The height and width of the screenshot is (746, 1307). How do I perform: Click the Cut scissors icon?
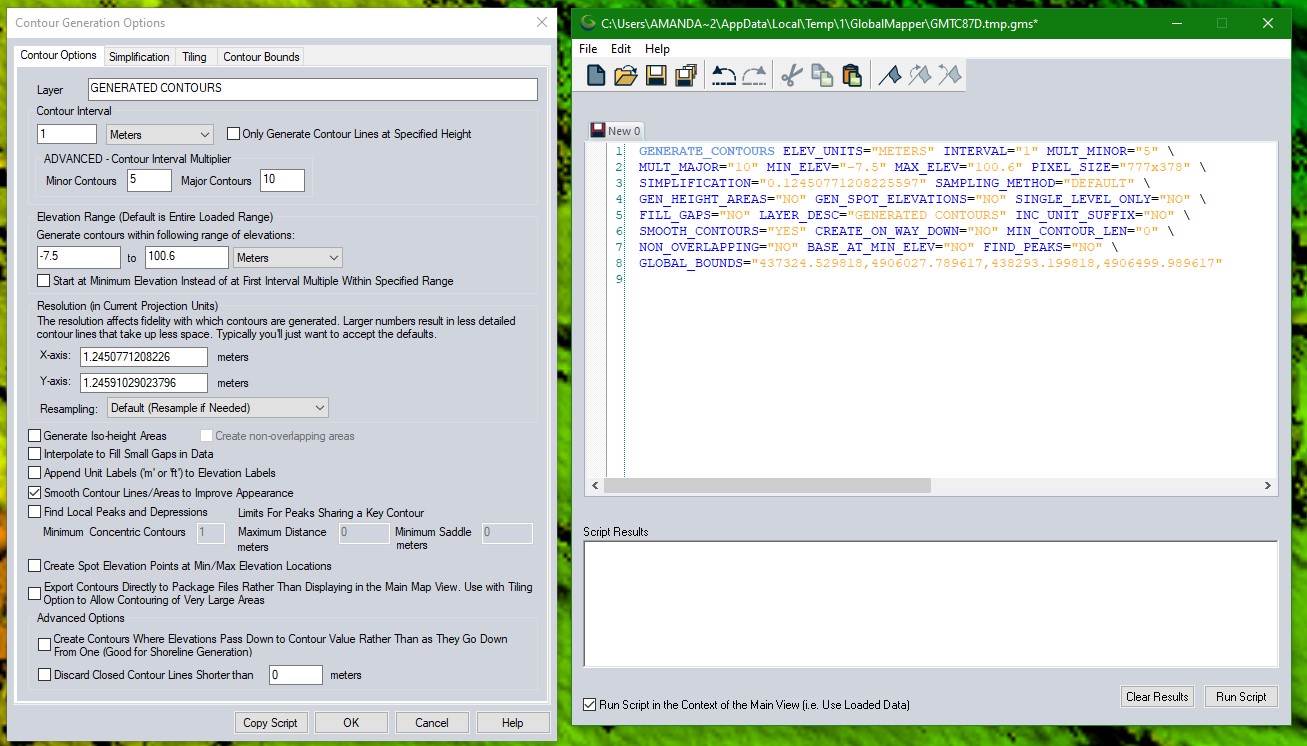(792, 75)
